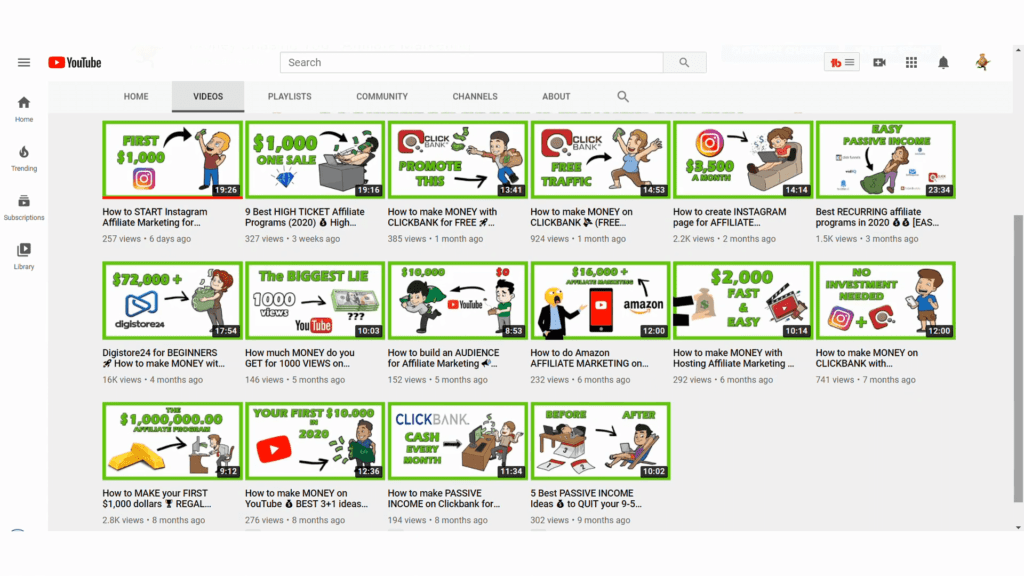
Task: Click the create video camera icon
Action: [879, 63]
